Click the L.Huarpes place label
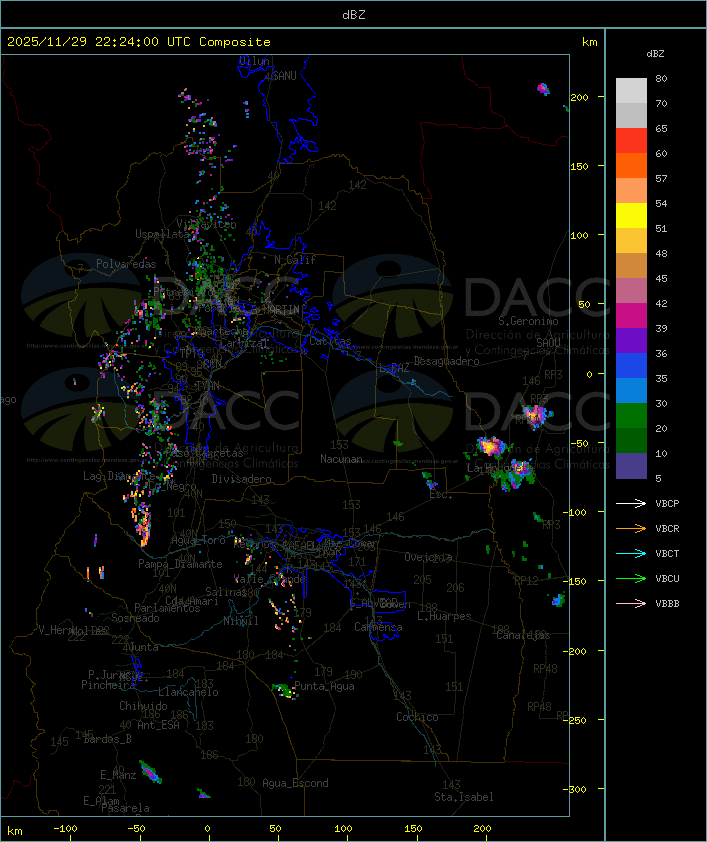This screenshot has height=842, width=707. point(444,616)
